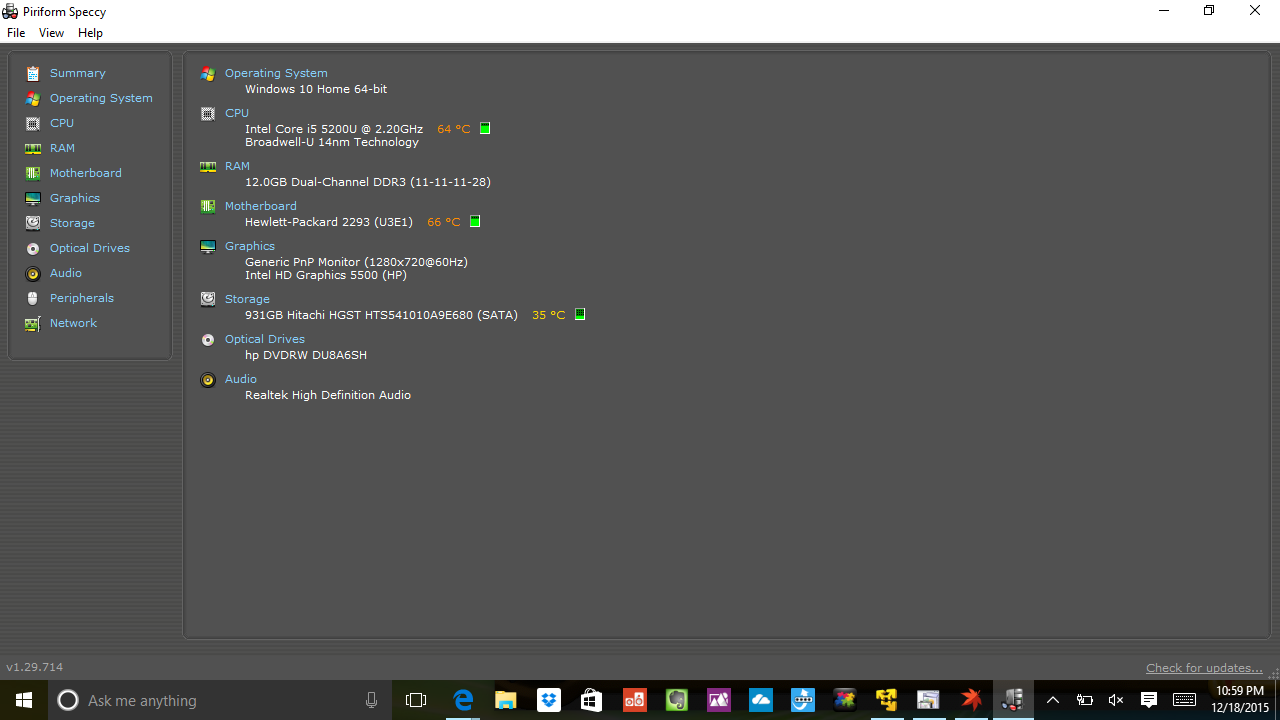The height and width of the screenshot is (720, 1280).
Task: Click 'Hewlett-Packard 2293 (U3E1)' text
Action: tap(329, 222)
